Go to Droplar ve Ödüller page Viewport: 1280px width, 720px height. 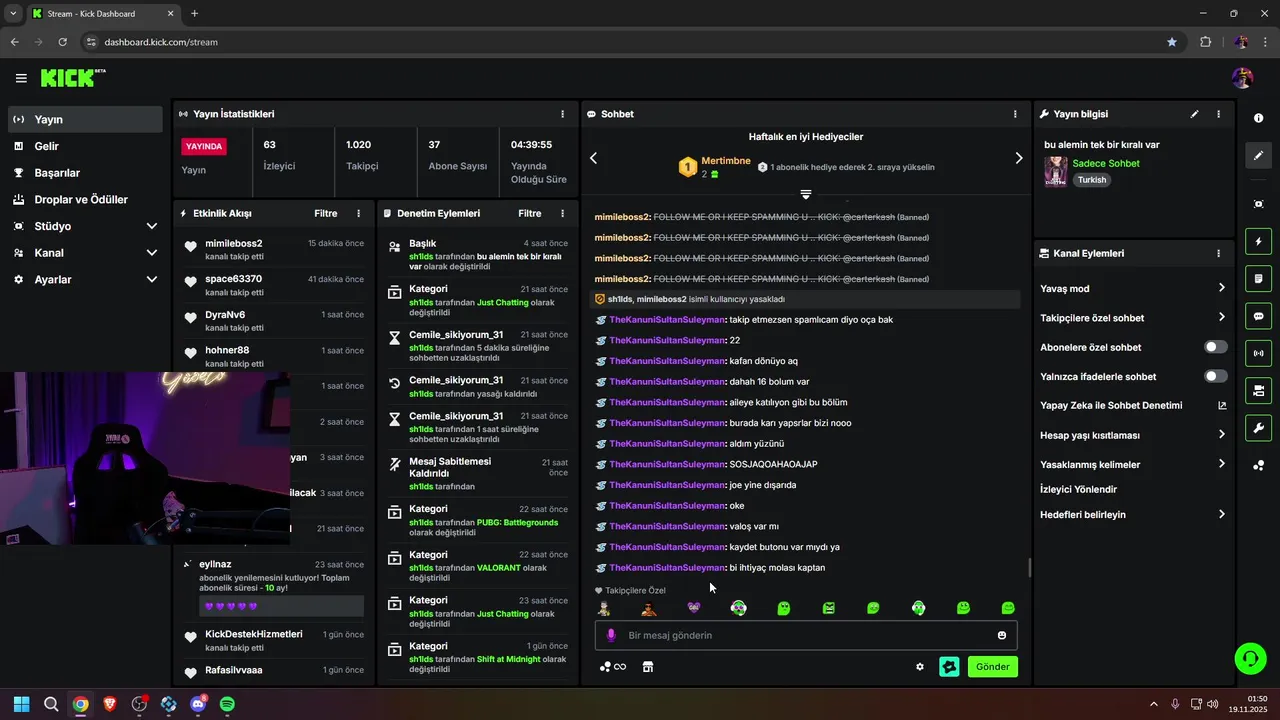tap(85, 199)
